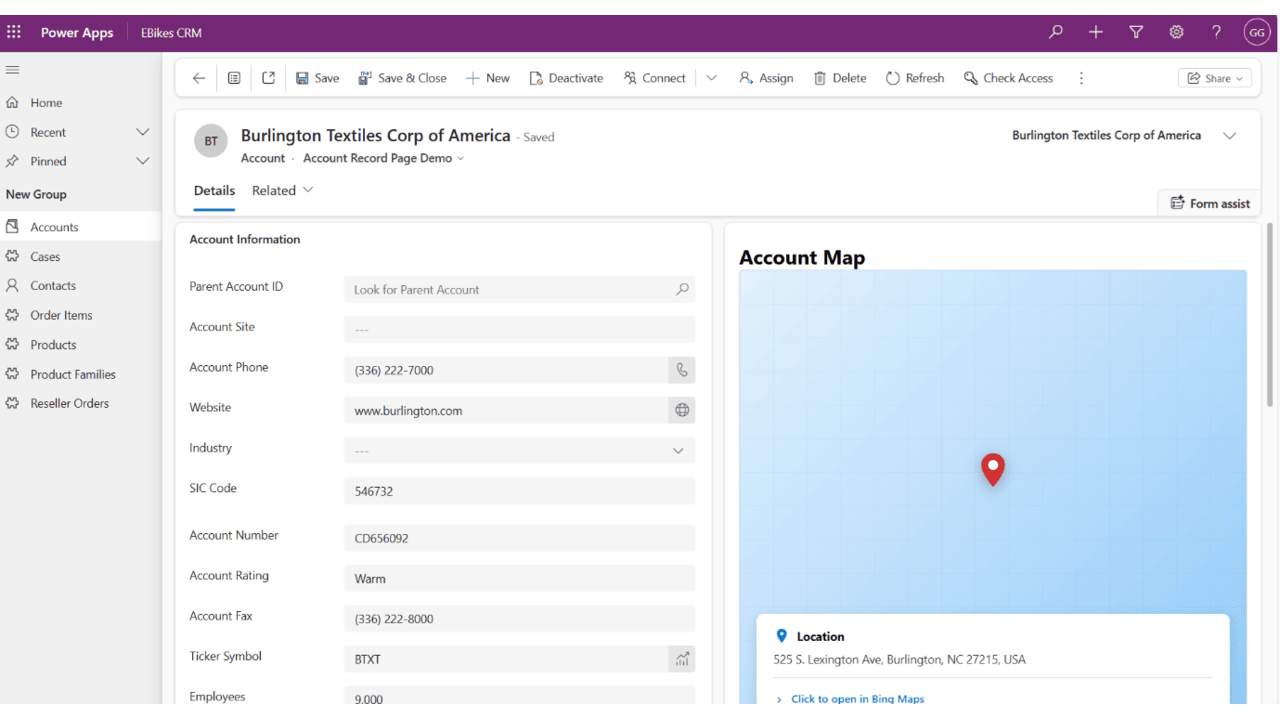Open the location in Bing Maps link
1280x720 pixels.
[x=857, y=699]
